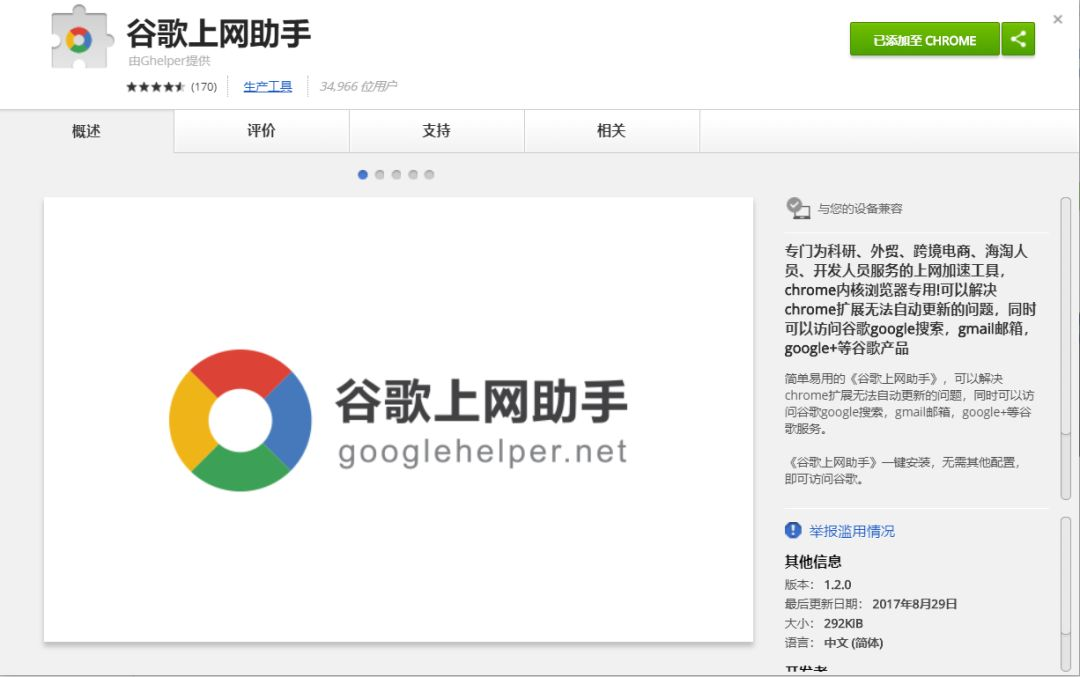Click the 谷歌上网助手 title heading

pos(218,34)
